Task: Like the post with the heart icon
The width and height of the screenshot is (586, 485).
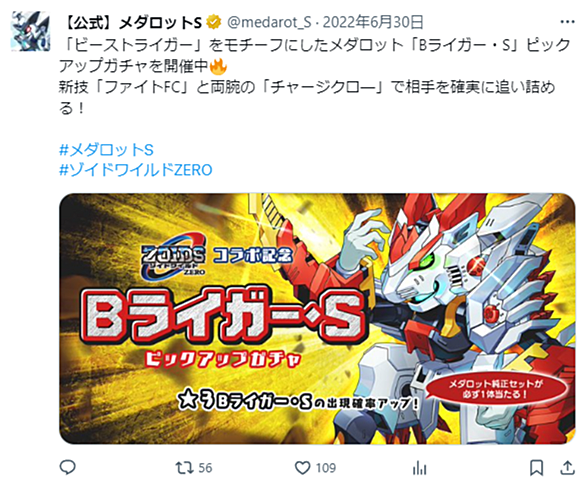Action: [302, 468]
